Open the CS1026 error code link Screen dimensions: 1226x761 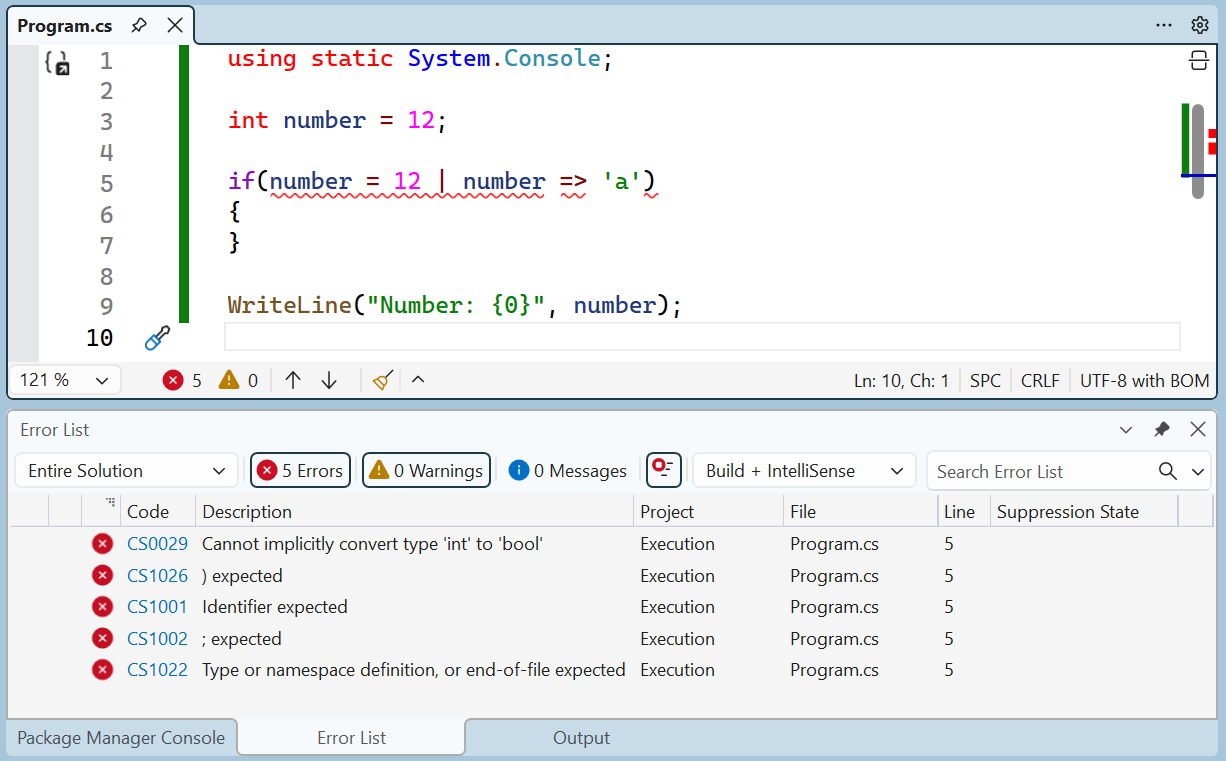tap(157, 576)
